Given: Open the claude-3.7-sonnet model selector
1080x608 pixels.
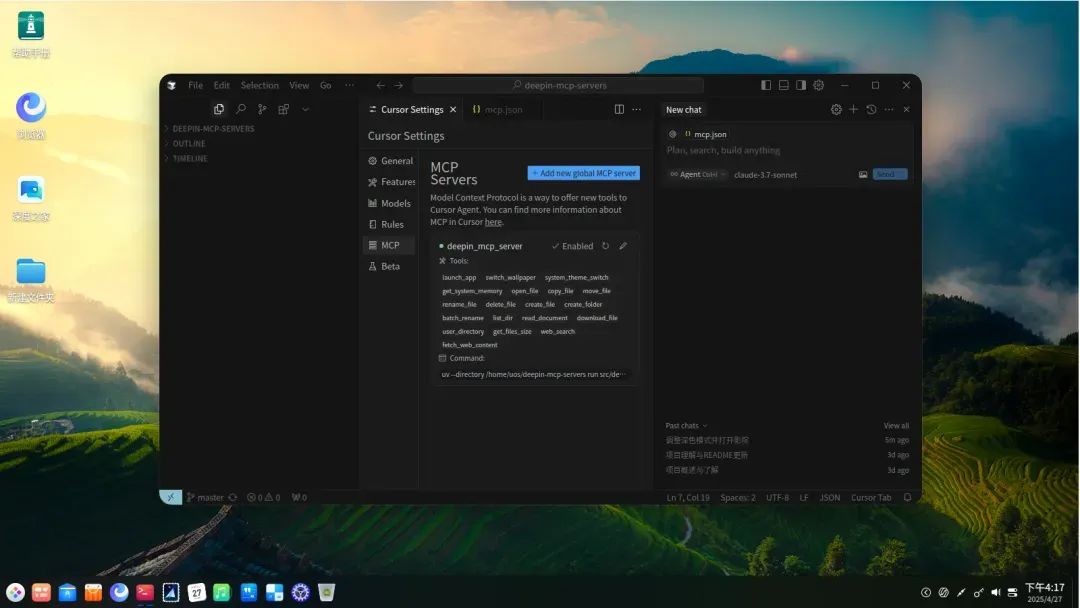Looking at the screenshot, I should [x=765, y=175].
